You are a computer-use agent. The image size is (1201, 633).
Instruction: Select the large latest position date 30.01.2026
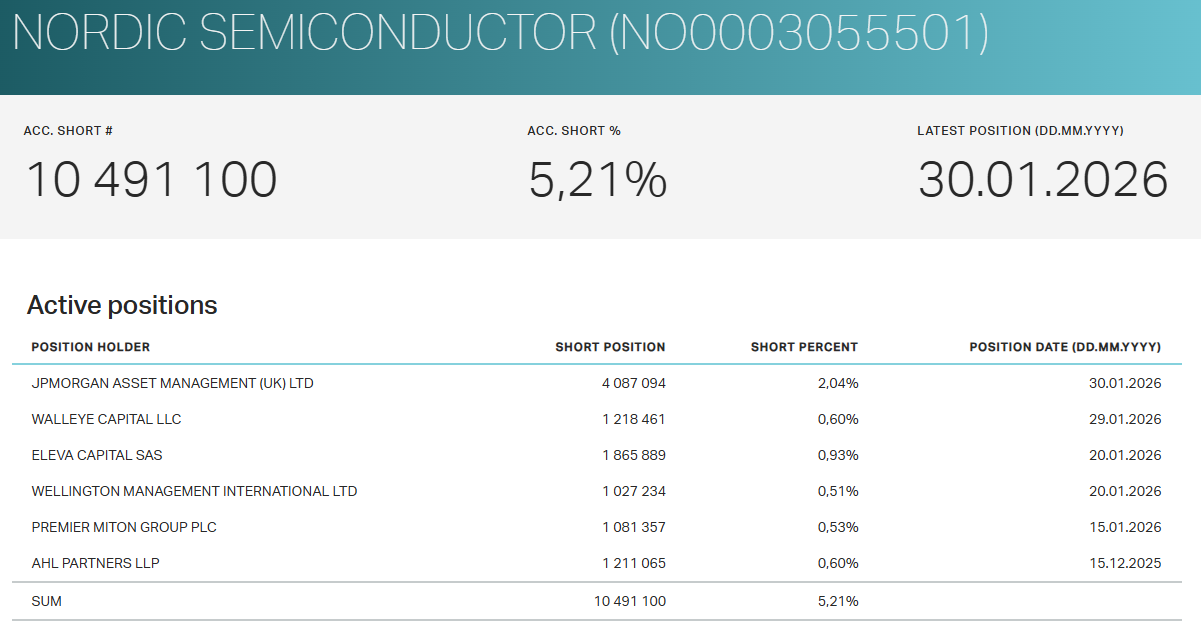pyautogui.click(x=1043, y=180)
